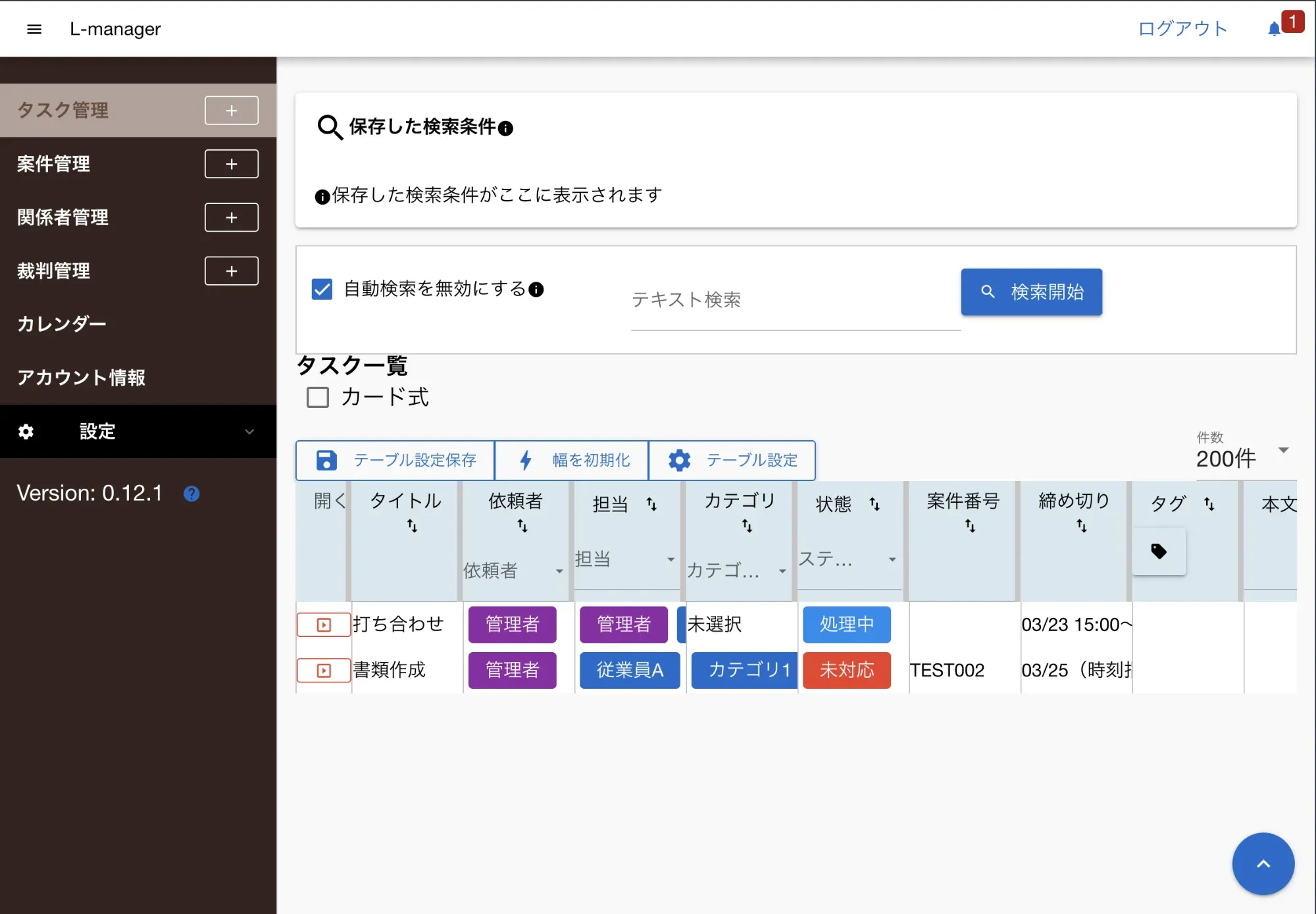Click the scroll-to-top round arrow button

click(1263, 863)
